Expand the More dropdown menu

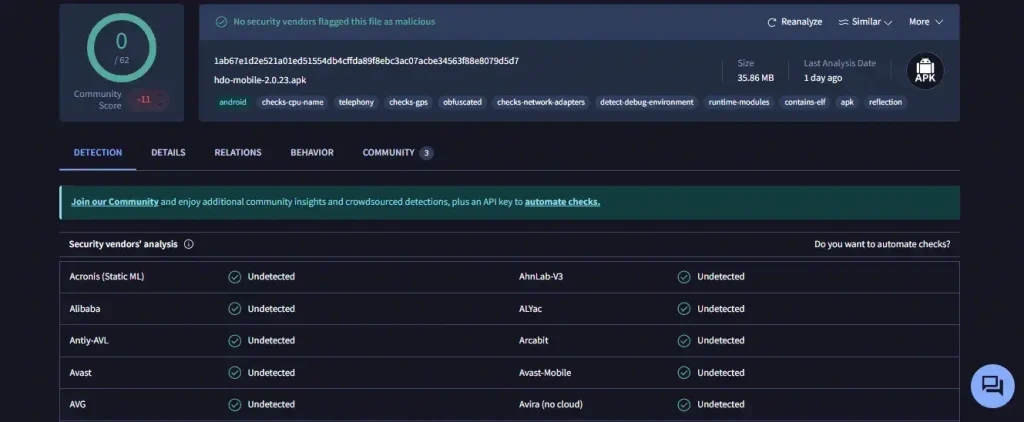point(926,22)
